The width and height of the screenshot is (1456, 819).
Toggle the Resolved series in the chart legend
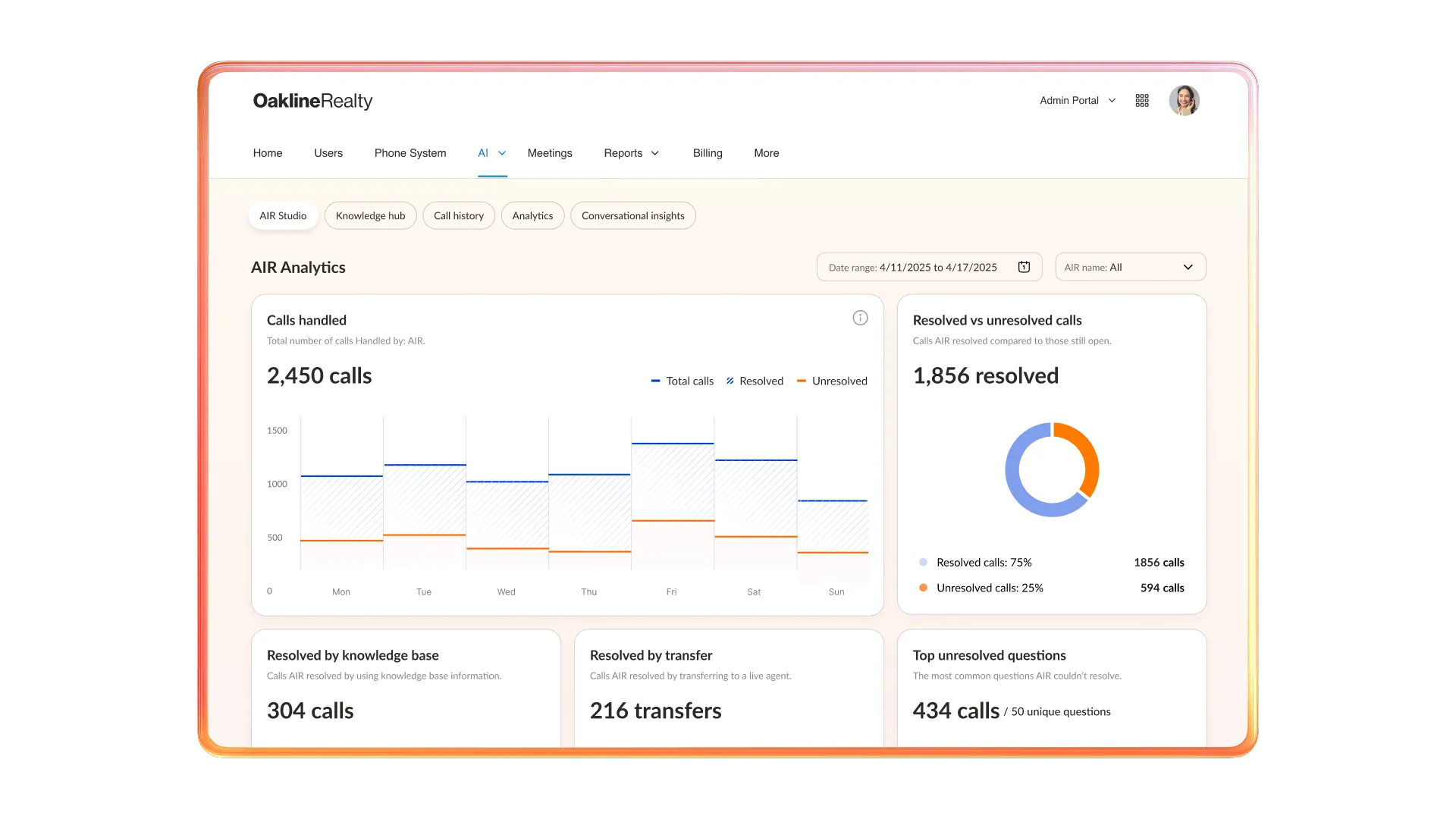coord(755,381)
